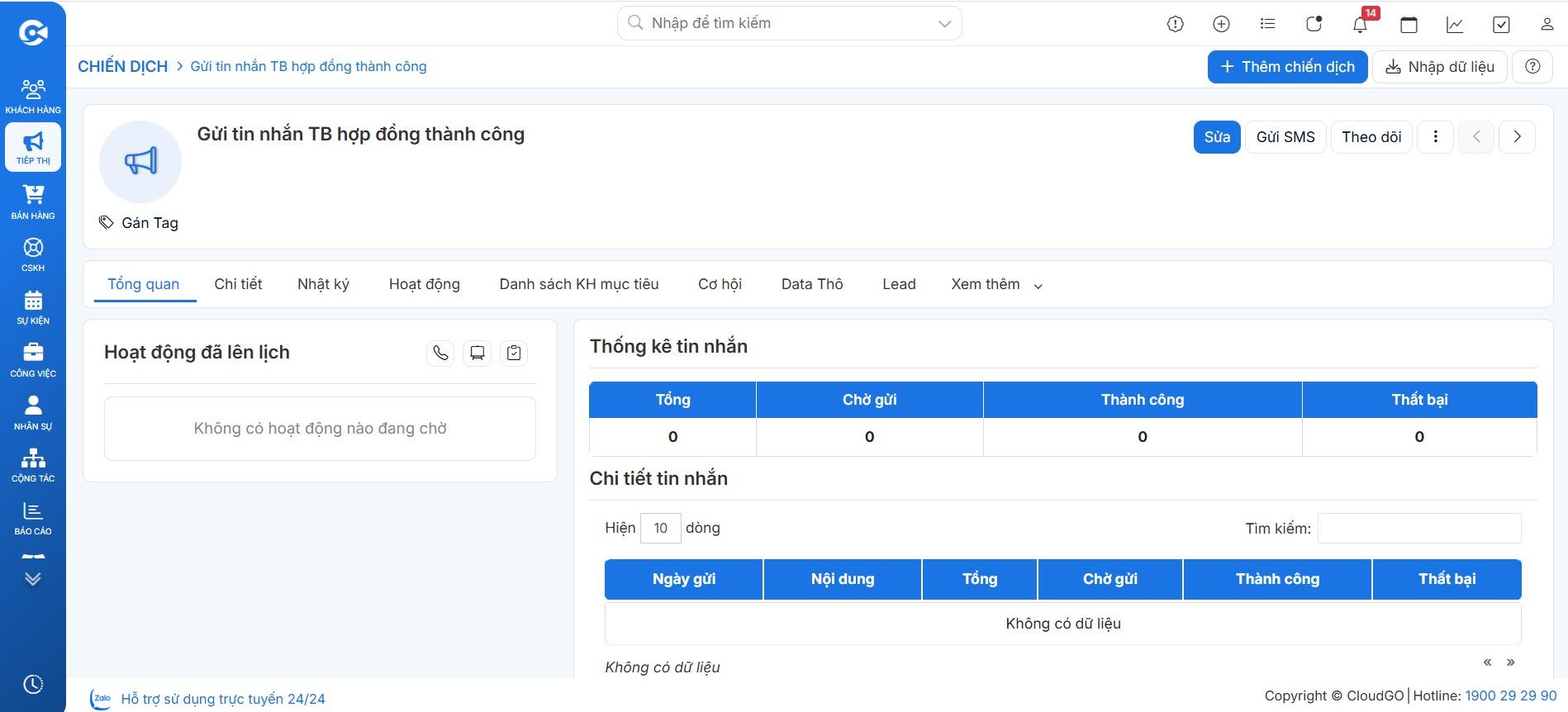Go to previous page with « arrow
1568x712 pixels.
1487,662
